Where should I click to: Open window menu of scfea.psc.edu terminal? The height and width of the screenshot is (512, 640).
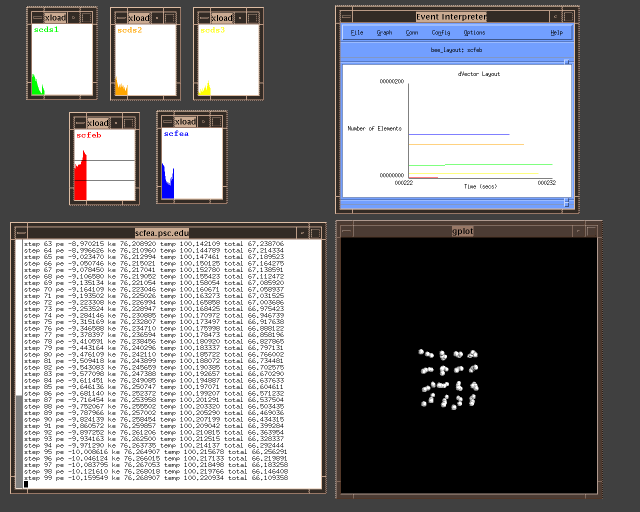click(20, 232)
